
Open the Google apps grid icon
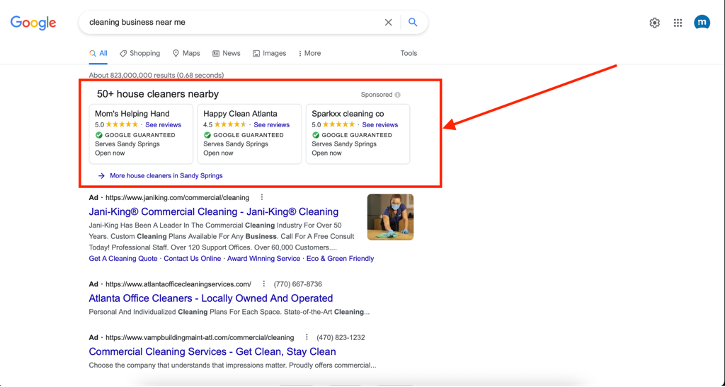point(678,23)
